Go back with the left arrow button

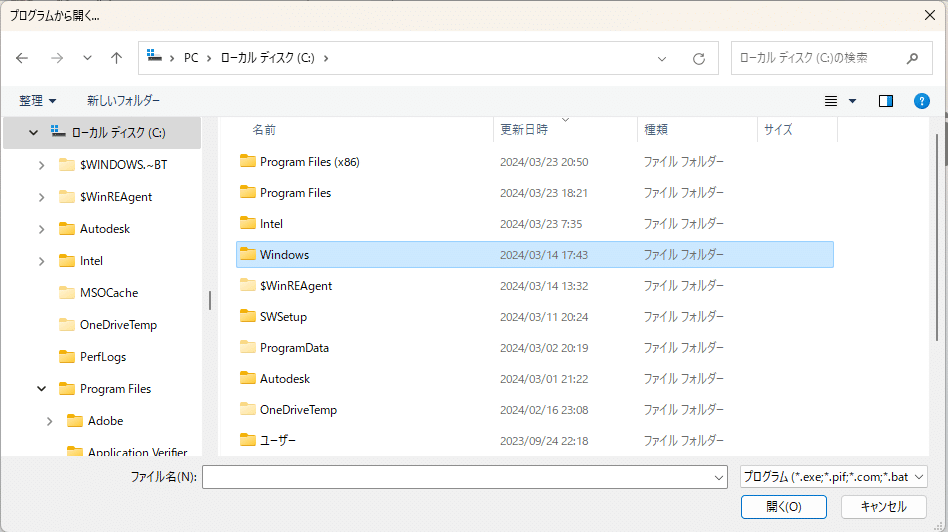[x=22, y=58]
